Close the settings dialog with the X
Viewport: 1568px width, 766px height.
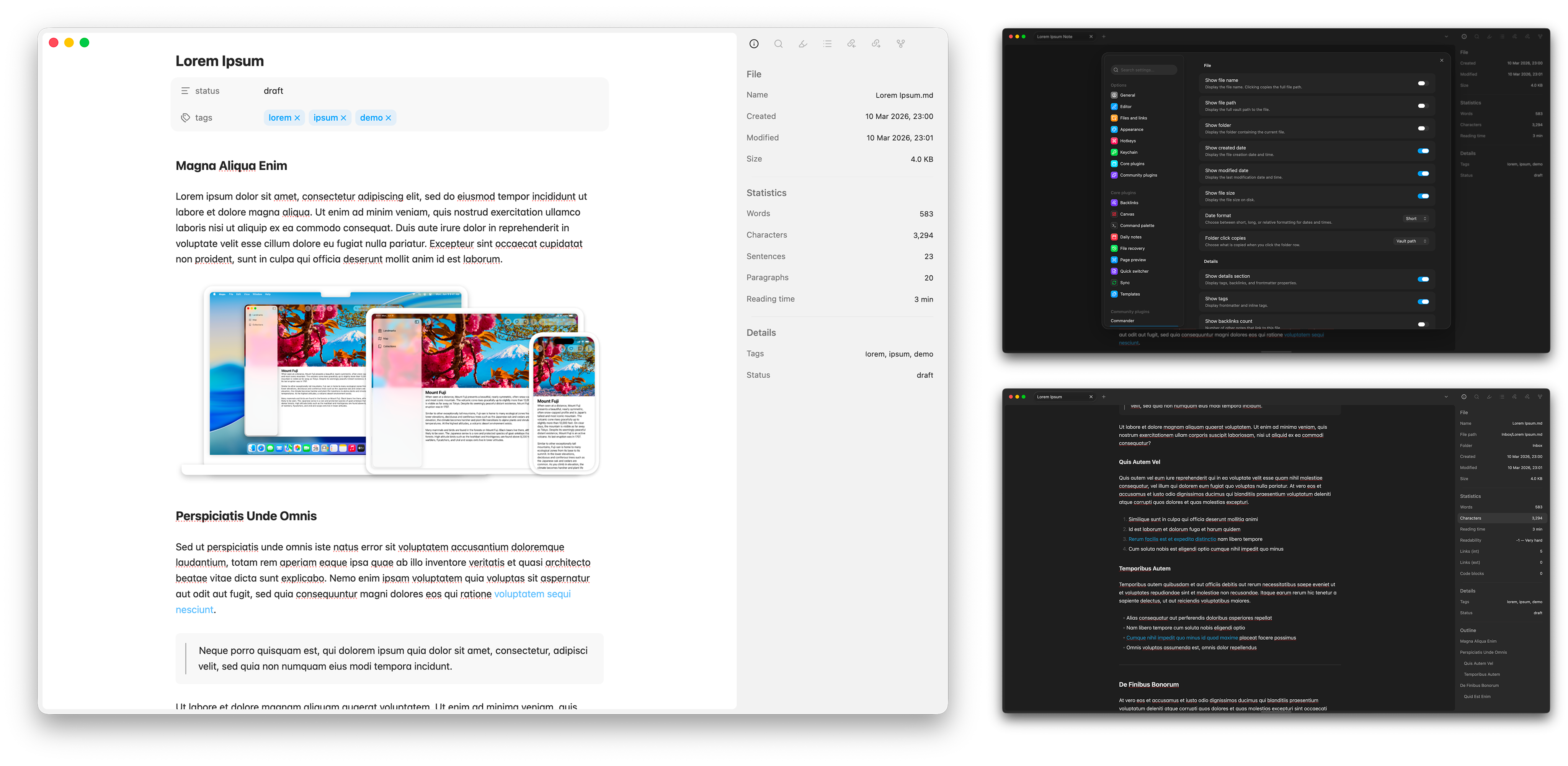click(x=1441, y=60)
